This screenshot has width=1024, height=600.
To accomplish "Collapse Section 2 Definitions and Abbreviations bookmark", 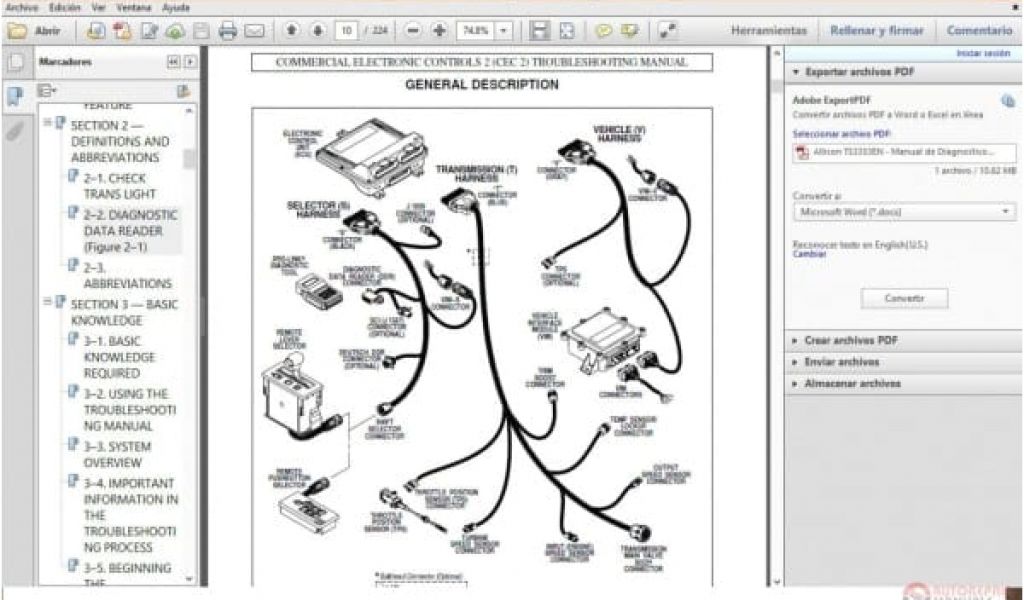I will click(47, 123).
